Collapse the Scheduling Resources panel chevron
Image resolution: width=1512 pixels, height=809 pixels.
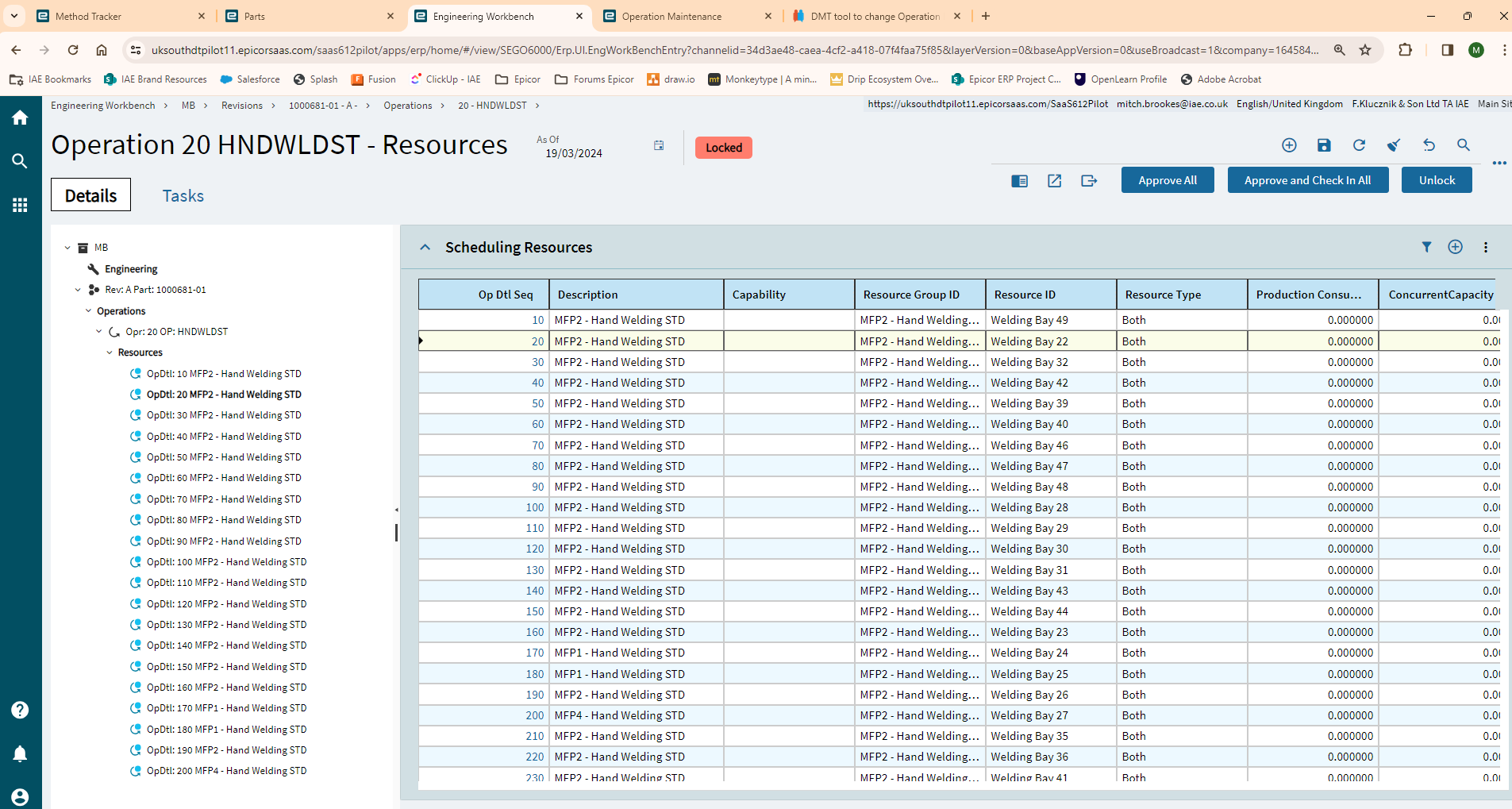[x=425, y=246]
